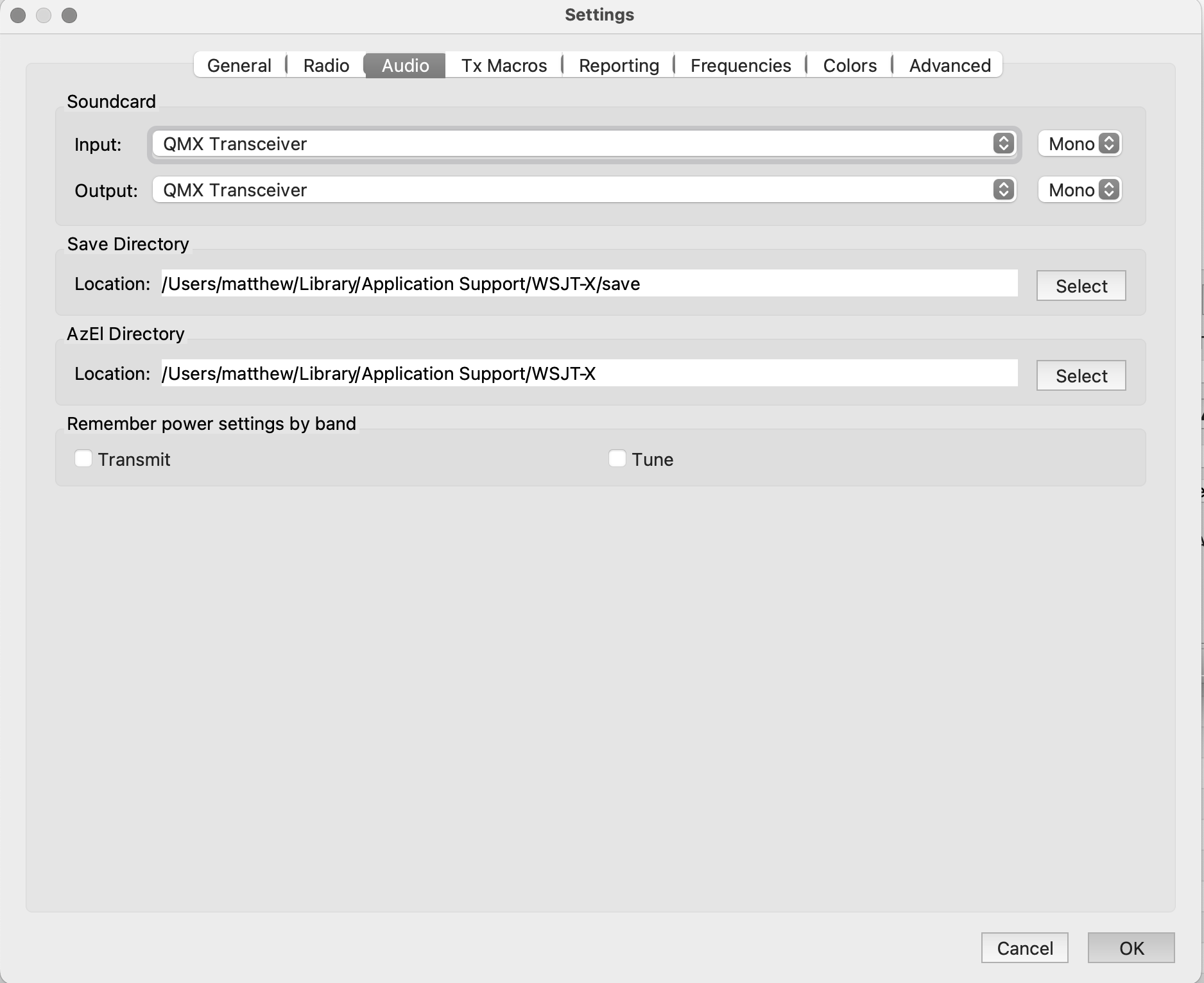Image resolution: width=1204 pixels, height=983 pixels.
Task: Go to the Reporting tab
Action: click(619, 65)
